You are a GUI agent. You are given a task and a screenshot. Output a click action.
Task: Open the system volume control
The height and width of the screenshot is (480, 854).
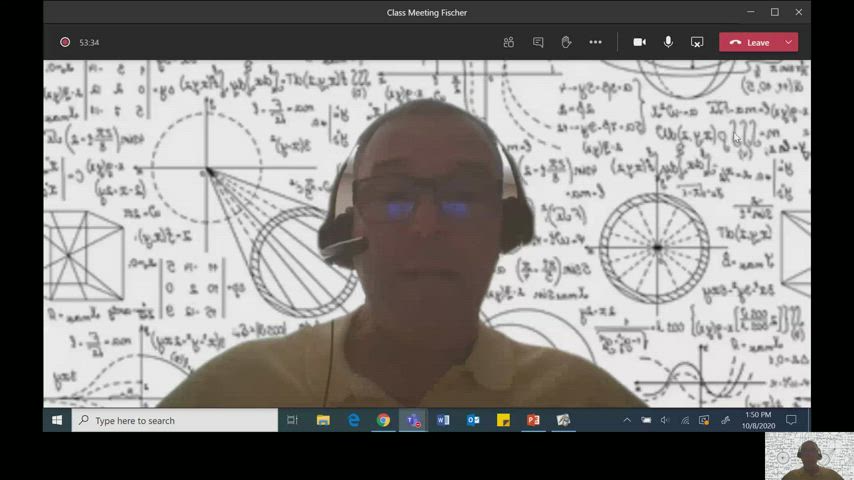coord(665,421)
